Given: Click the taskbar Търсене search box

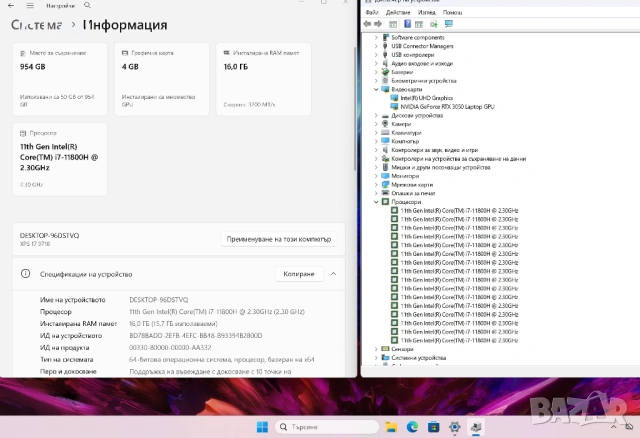Looking at the screenshot, I should [327, 427].
